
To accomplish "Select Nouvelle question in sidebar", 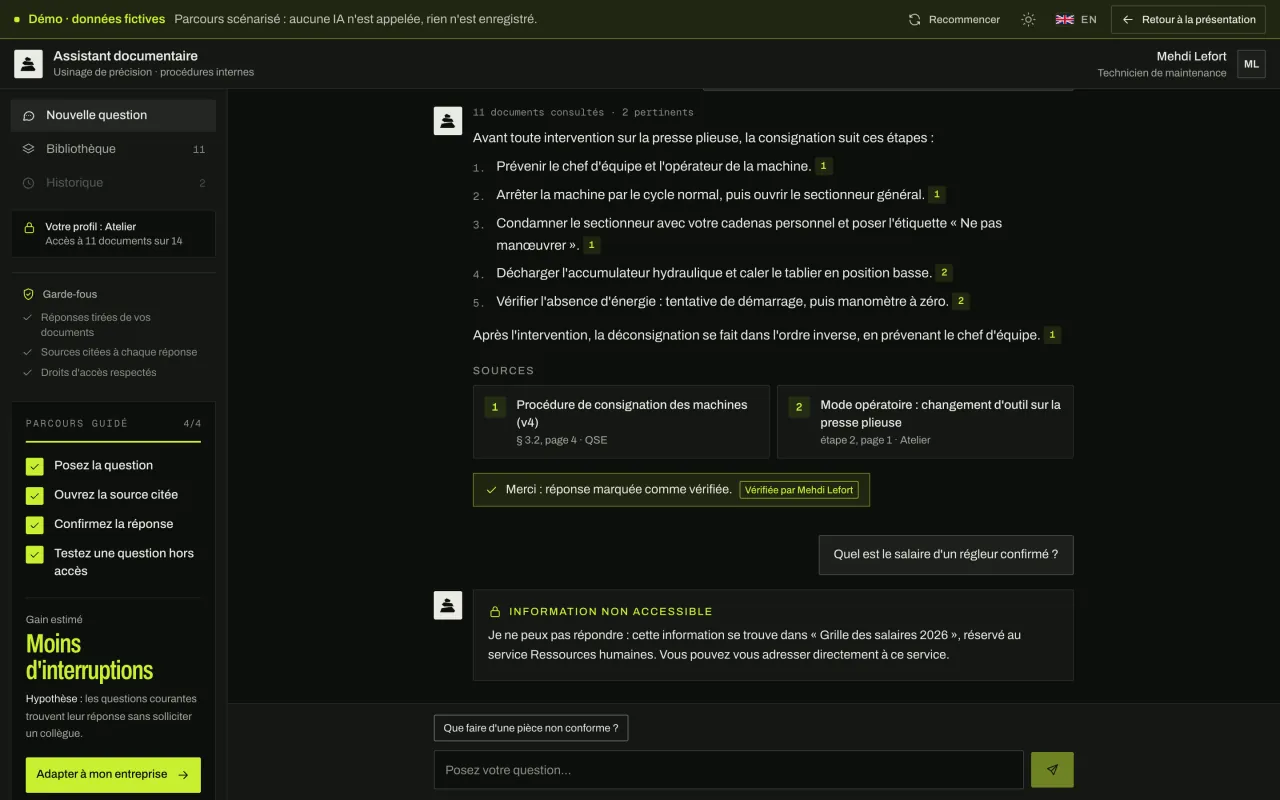I will [x=113, y=115].
